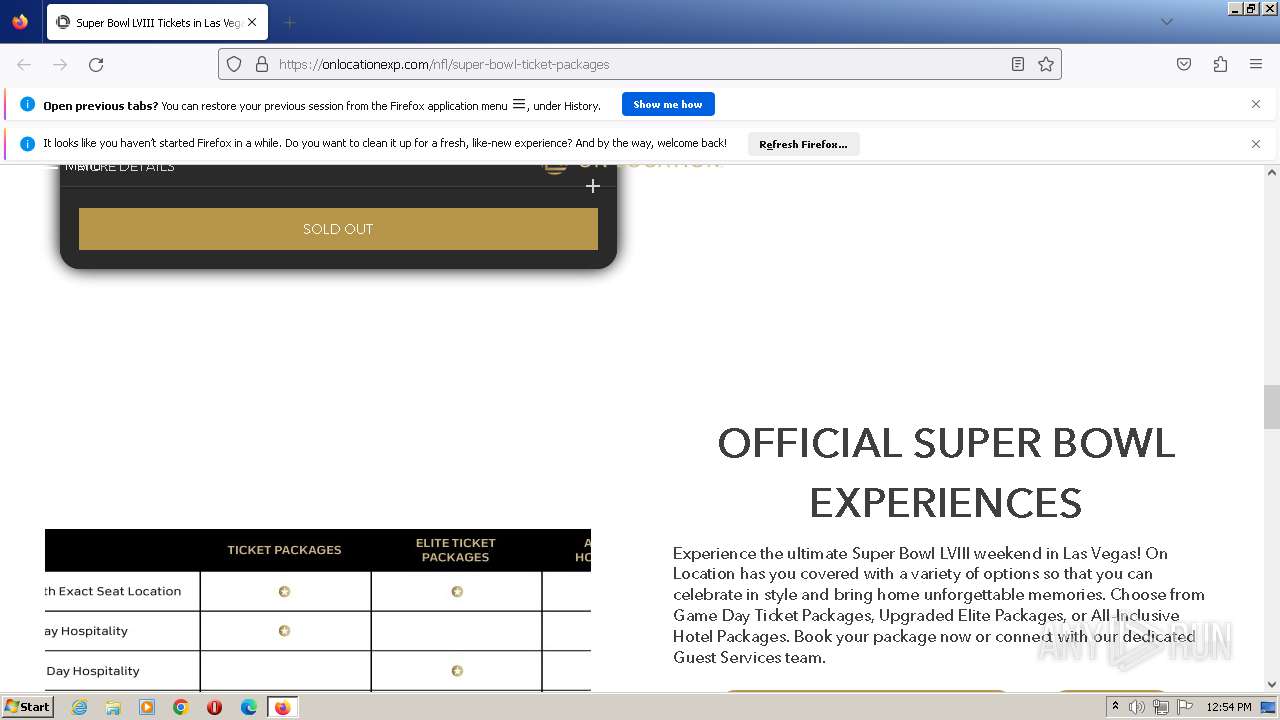Click the forward navigation arrow

coord(60,64)
